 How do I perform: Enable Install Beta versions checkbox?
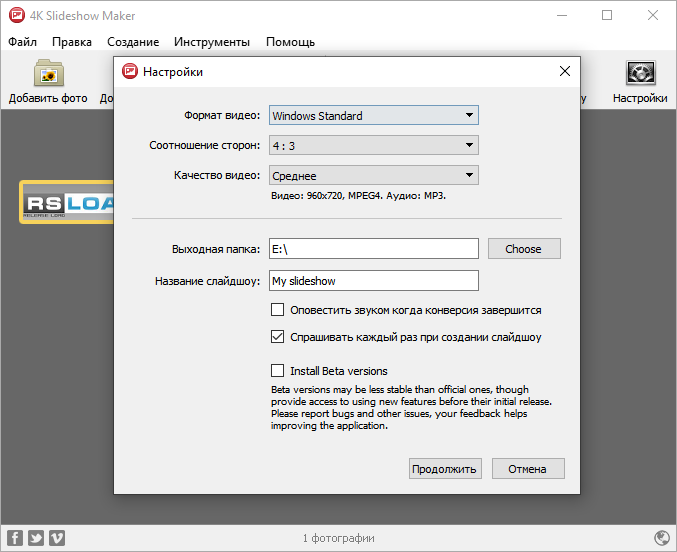(x=277, y=371)
